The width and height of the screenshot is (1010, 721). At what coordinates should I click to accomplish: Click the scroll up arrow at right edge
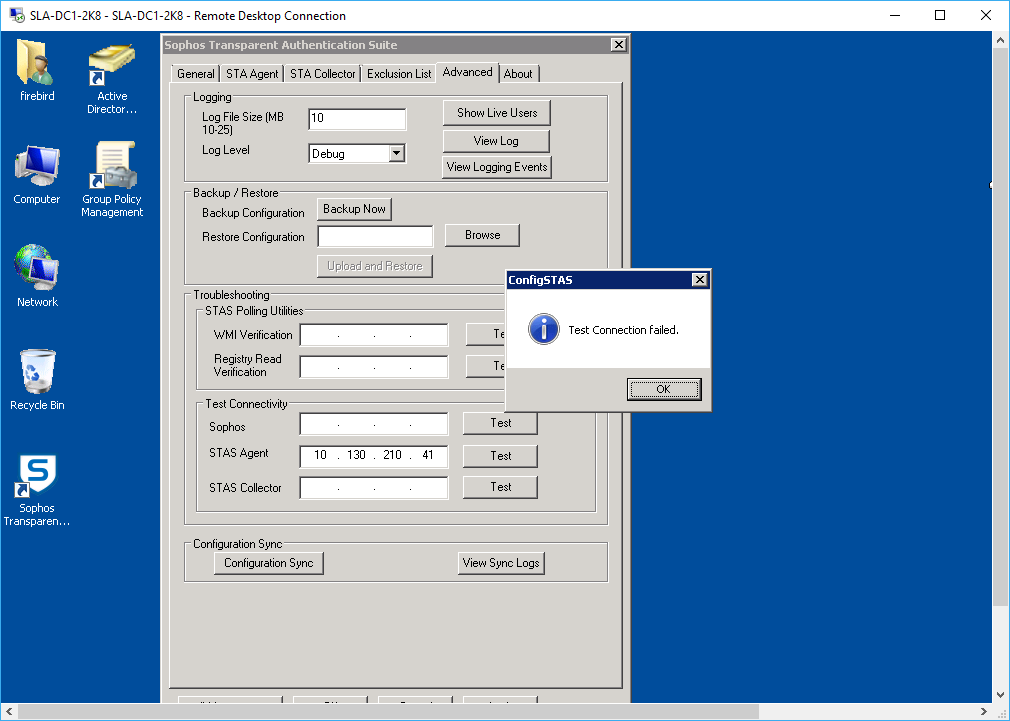click(x=1000, y=40)
